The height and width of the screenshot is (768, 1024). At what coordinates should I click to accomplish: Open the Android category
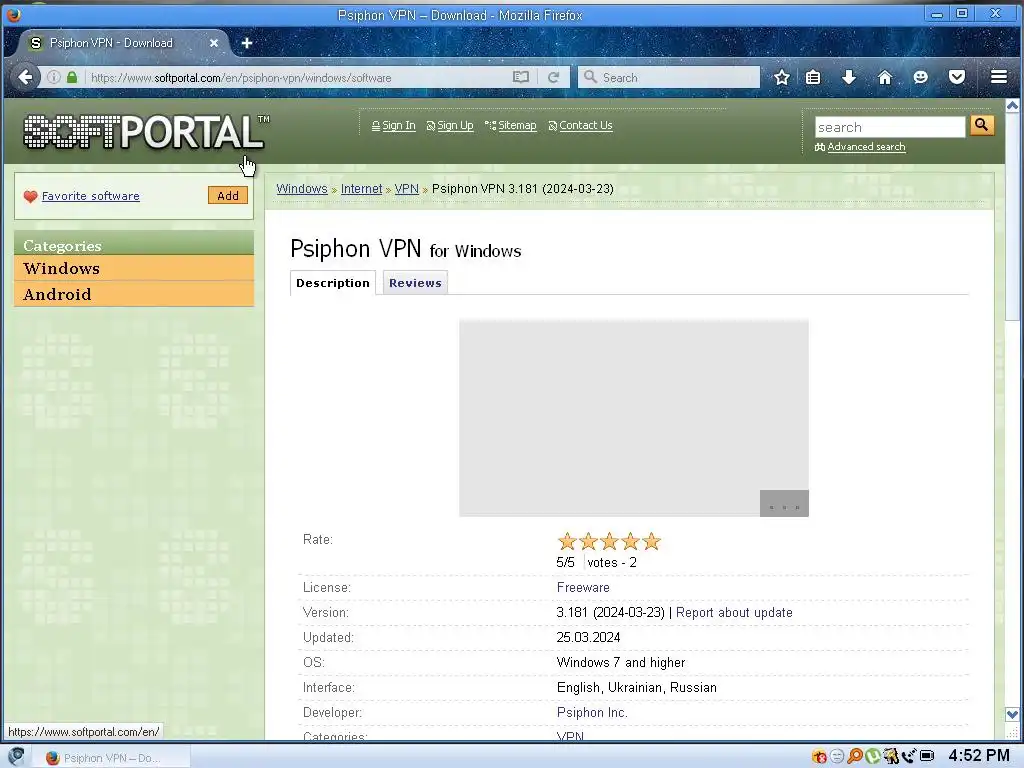[134, 294]
